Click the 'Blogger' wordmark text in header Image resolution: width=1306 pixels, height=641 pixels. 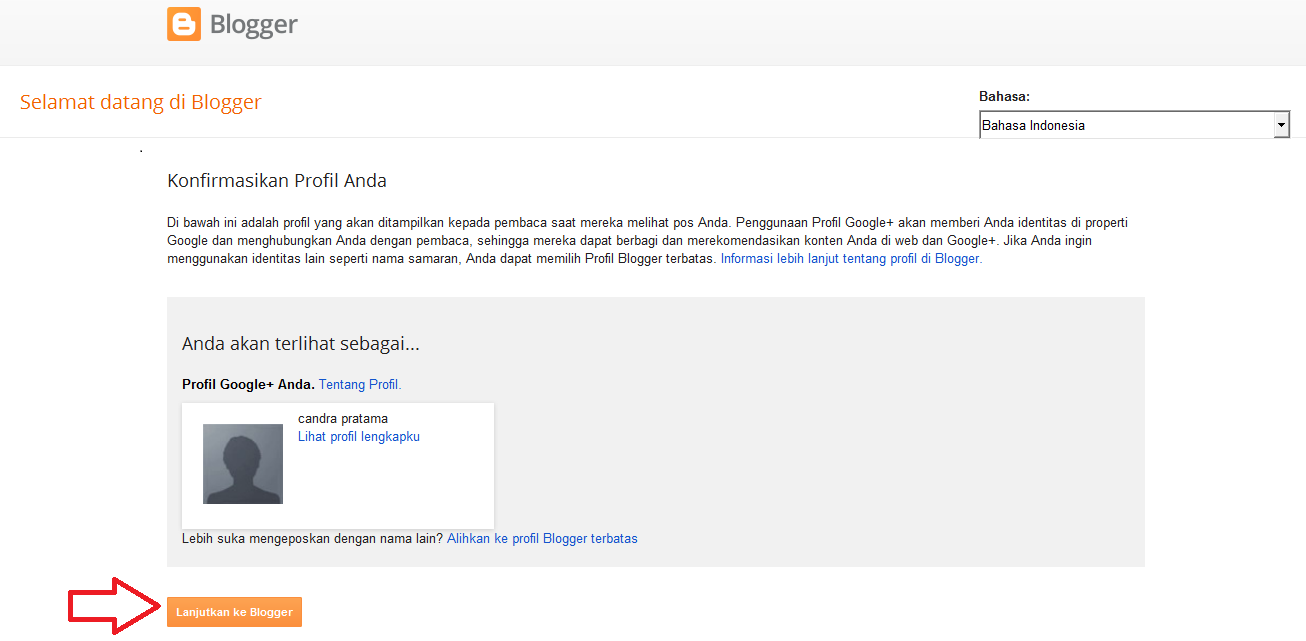[254, 25]
